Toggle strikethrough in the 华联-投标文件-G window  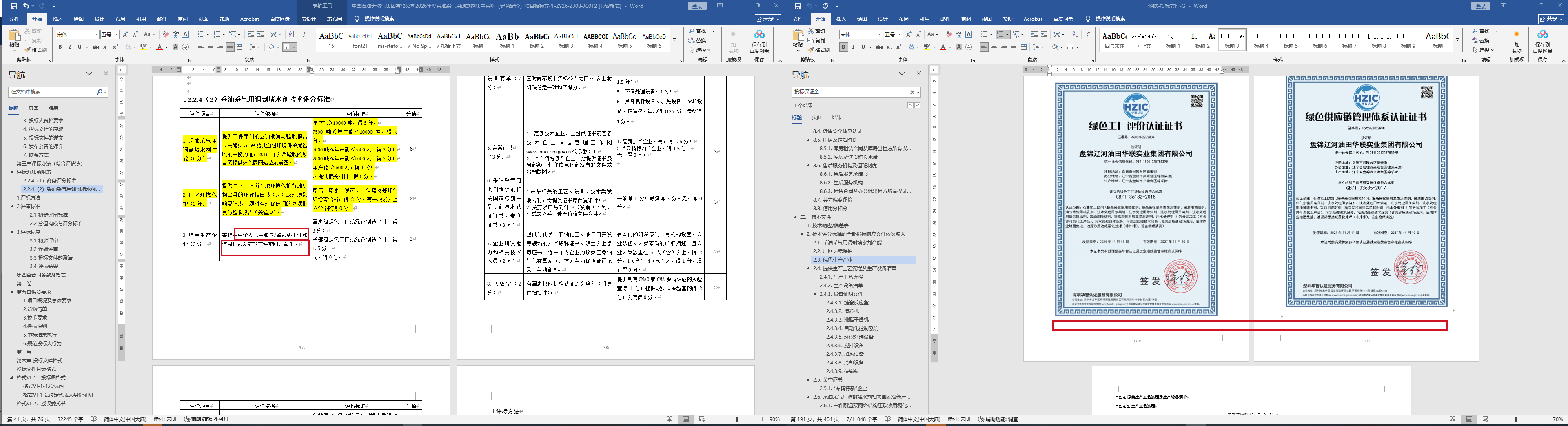tap(880, 47)
